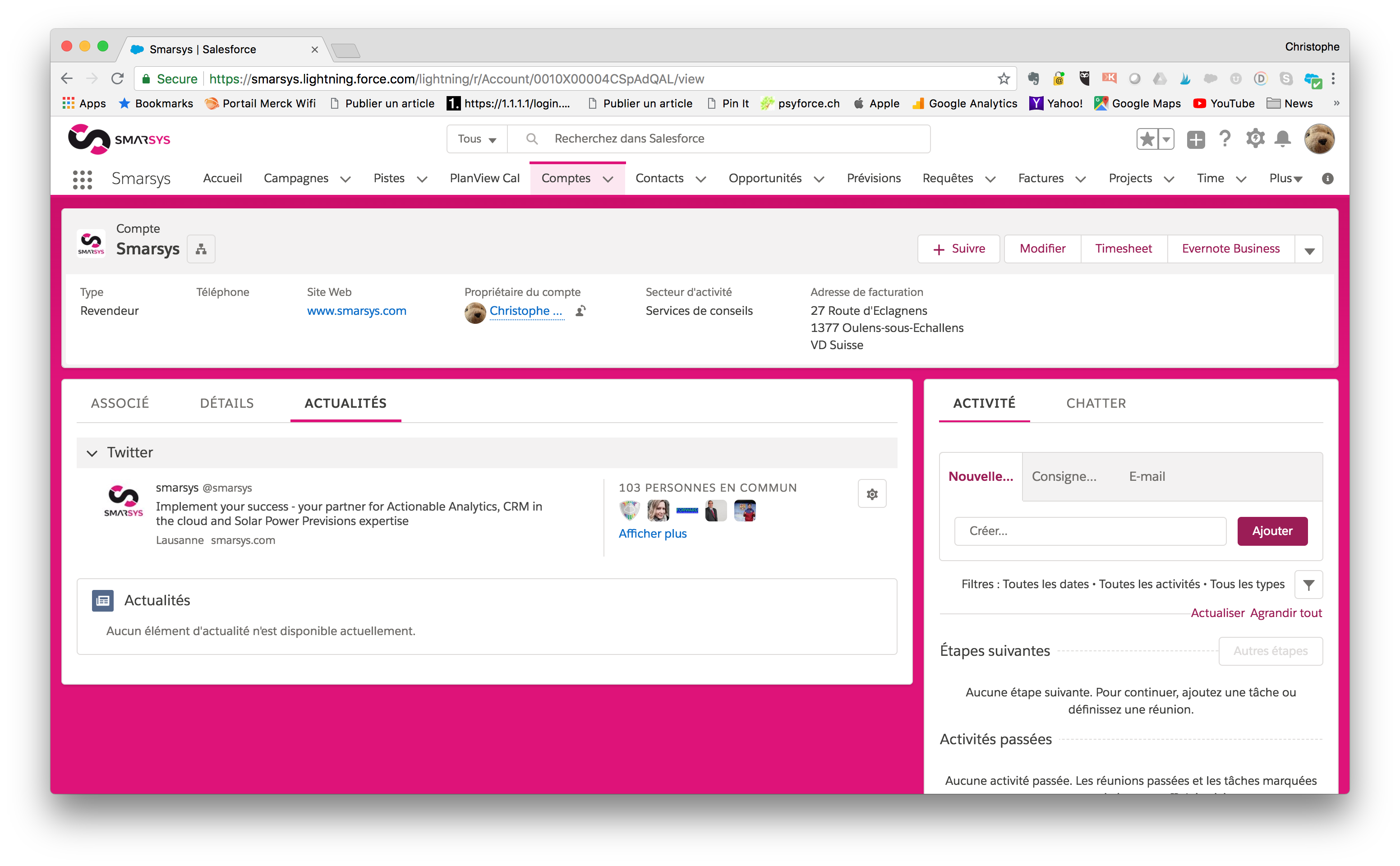Switch to the ASSOCIÉ tab

[x=120, y=403]
